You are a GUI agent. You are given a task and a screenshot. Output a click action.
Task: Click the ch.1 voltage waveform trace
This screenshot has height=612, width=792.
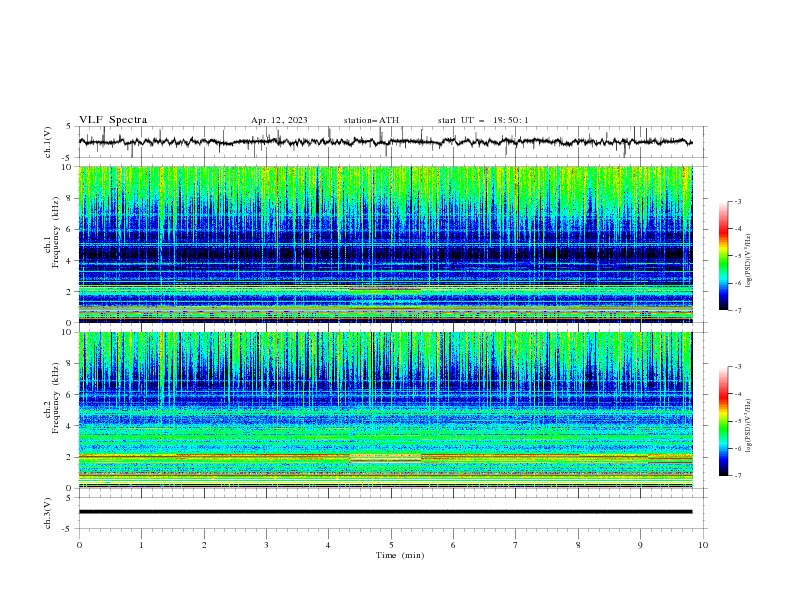[385, 142]
